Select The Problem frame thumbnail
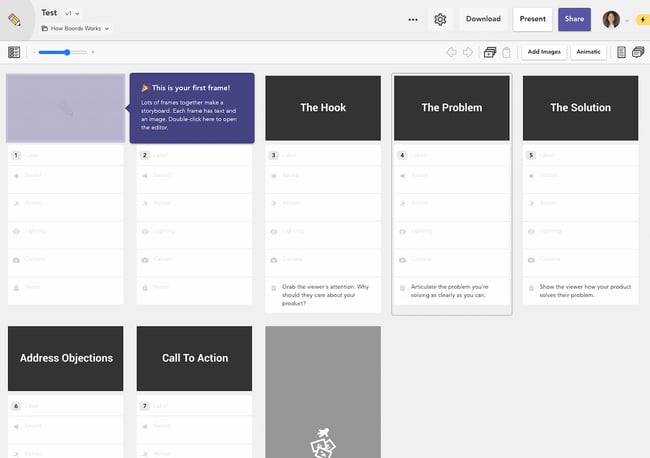 pyautogui.click(x=451, y=108)
